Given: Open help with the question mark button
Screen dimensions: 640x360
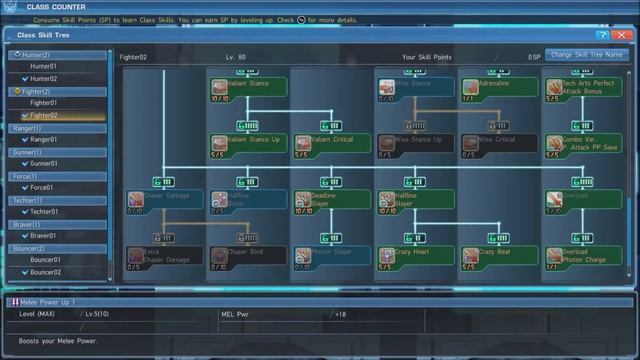Looking at the screenshot, I should [602, 35].
